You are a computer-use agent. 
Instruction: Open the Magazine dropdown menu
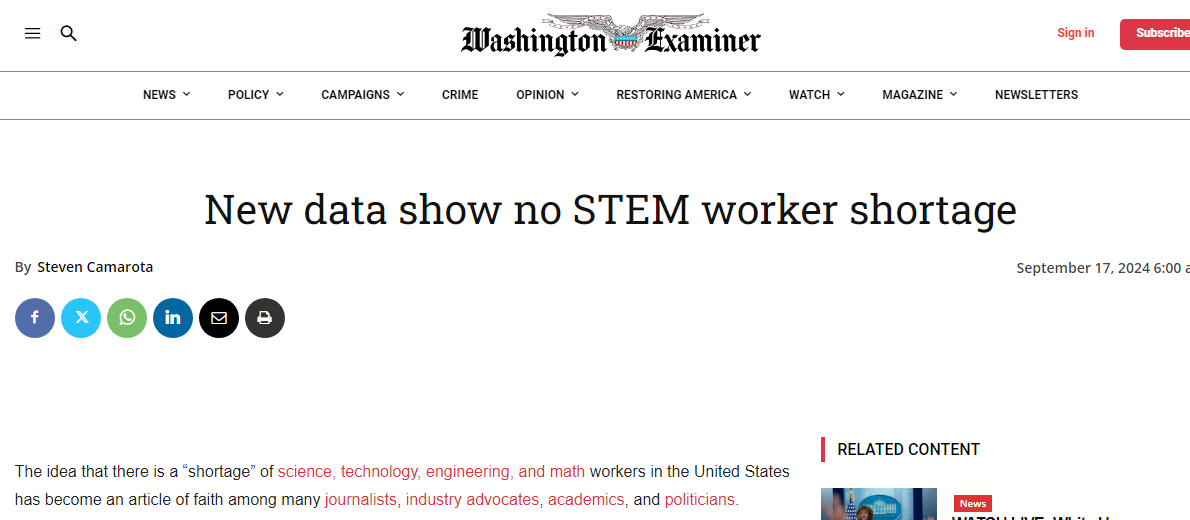(919, 95)
